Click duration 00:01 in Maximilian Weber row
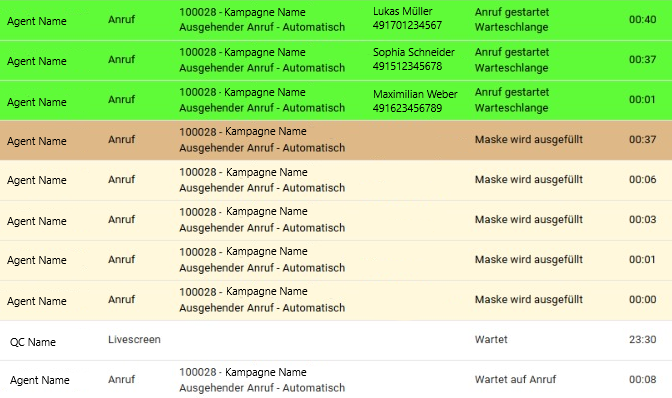 [642, 99]
